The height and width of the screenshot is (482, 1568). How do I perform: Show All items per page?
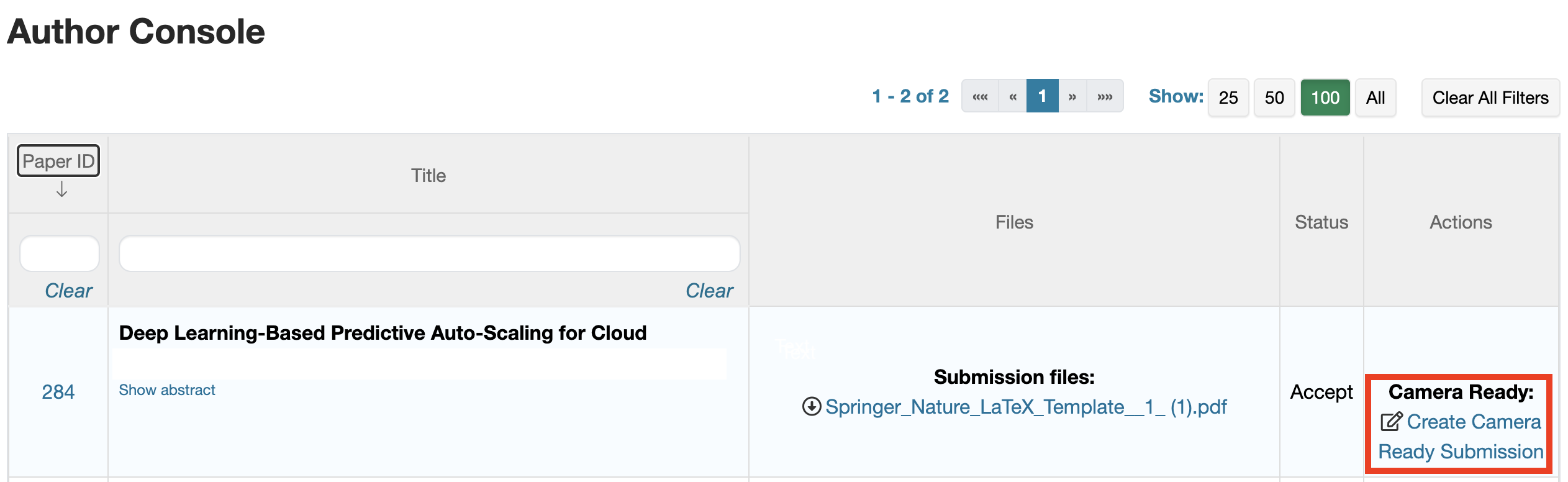click(1375, 98)
